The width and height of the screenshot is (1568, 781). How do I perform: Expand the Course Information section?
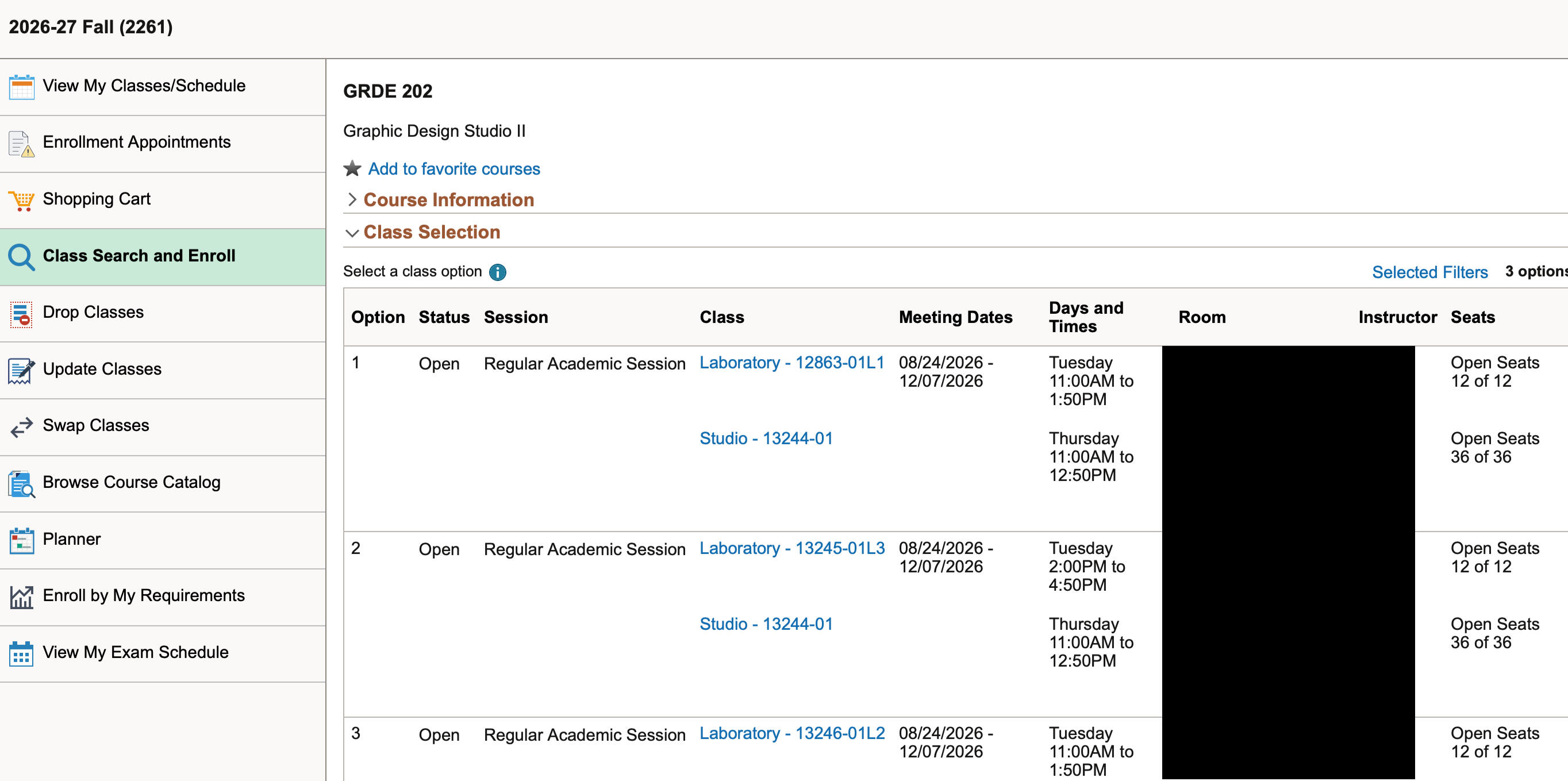(448, 199)
